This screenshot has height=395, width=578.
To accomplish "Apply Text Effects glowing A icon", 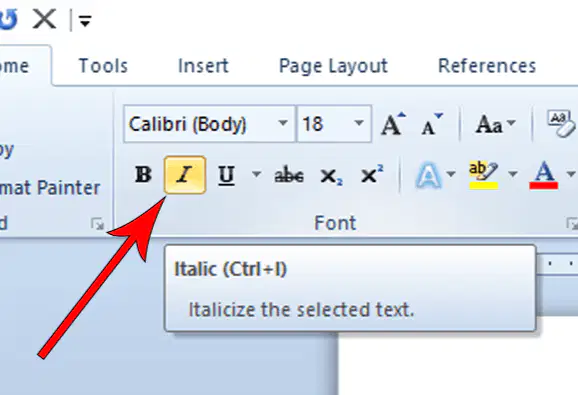I will click(428, 175).
